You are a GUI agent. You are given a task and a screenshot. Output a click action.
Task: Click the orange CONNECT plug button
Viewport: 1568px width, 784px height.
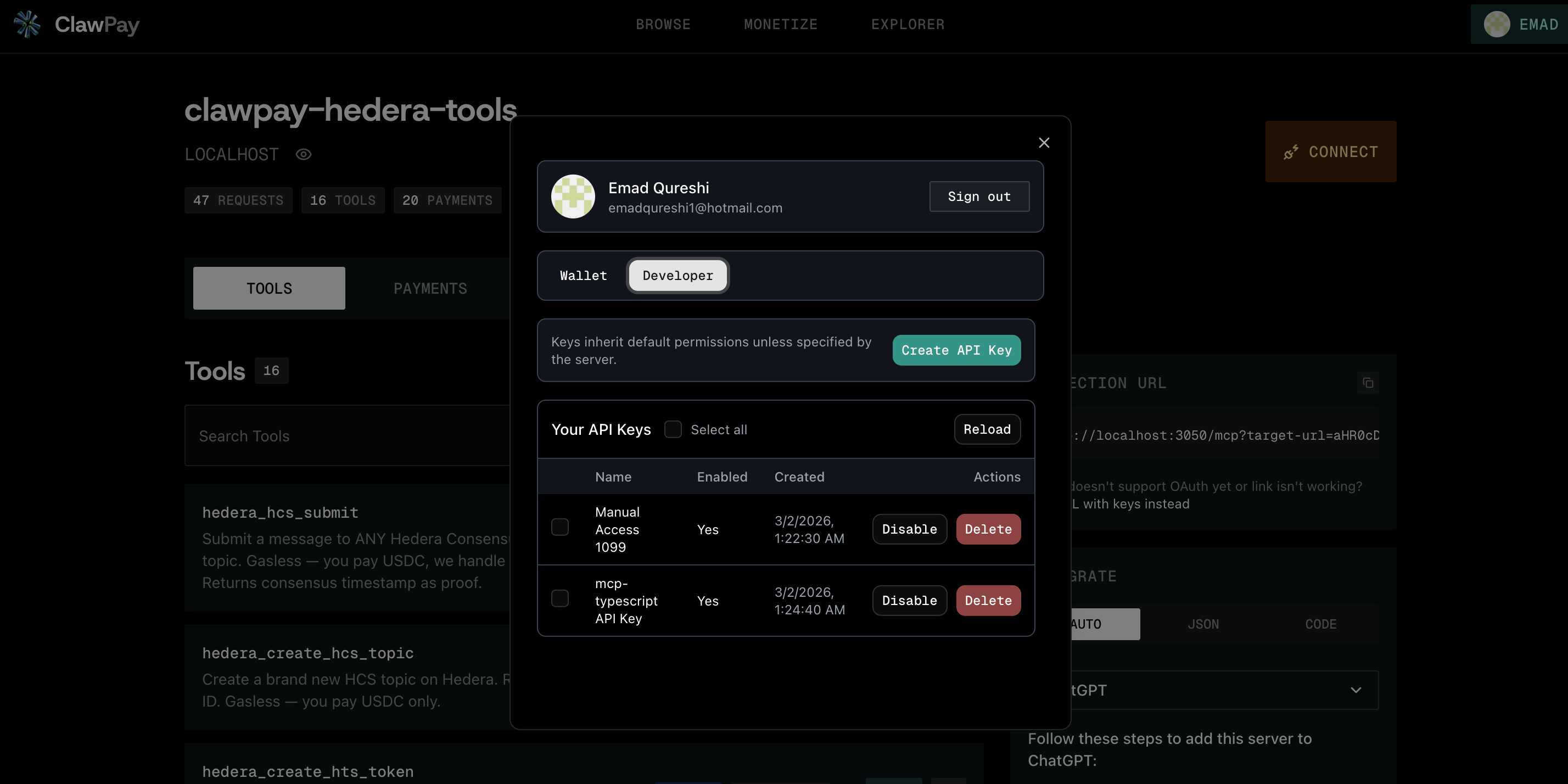click(x=1331, y=152)
